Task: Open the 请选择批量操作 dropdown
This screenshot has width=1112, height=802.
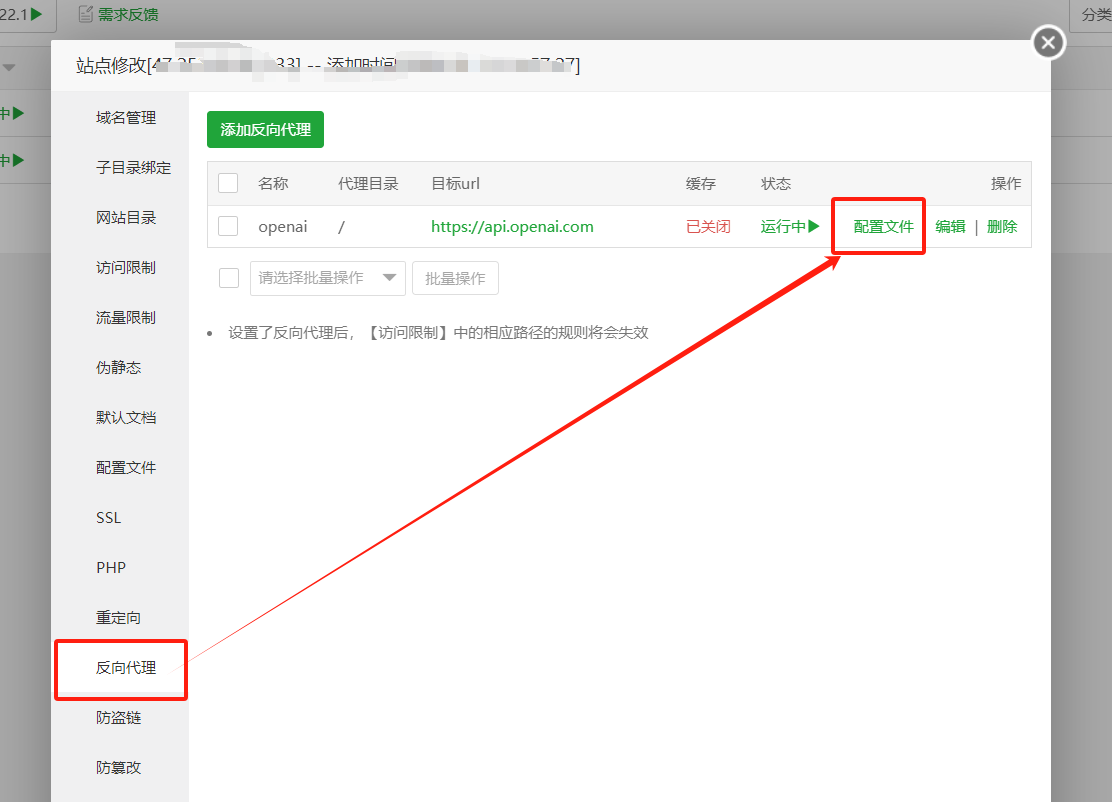Action: 327,278
